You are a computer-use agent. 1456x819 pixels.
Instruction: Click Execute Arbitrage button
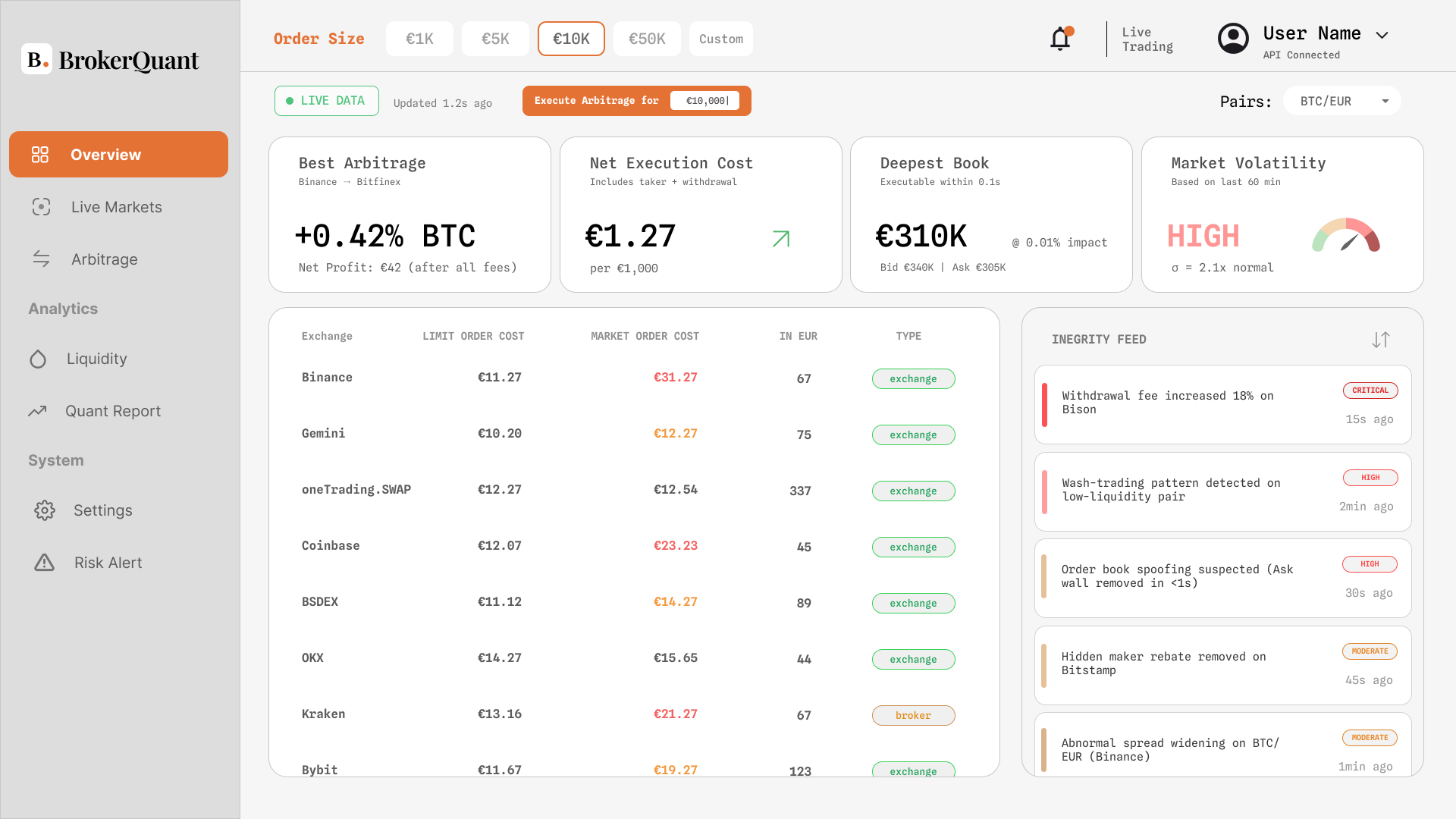coord(637,101)
